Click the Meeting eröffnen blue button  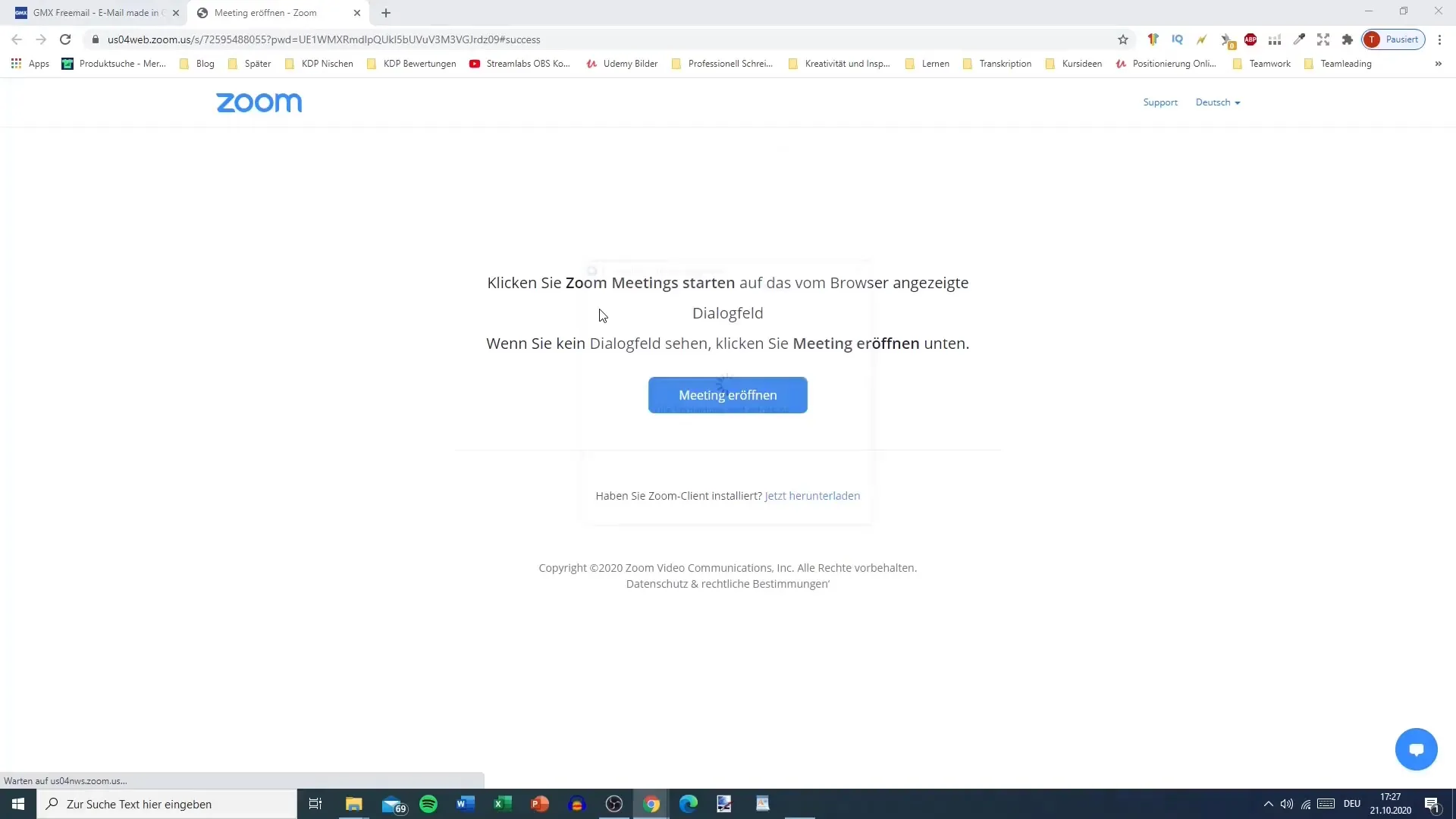coord(728,394)
